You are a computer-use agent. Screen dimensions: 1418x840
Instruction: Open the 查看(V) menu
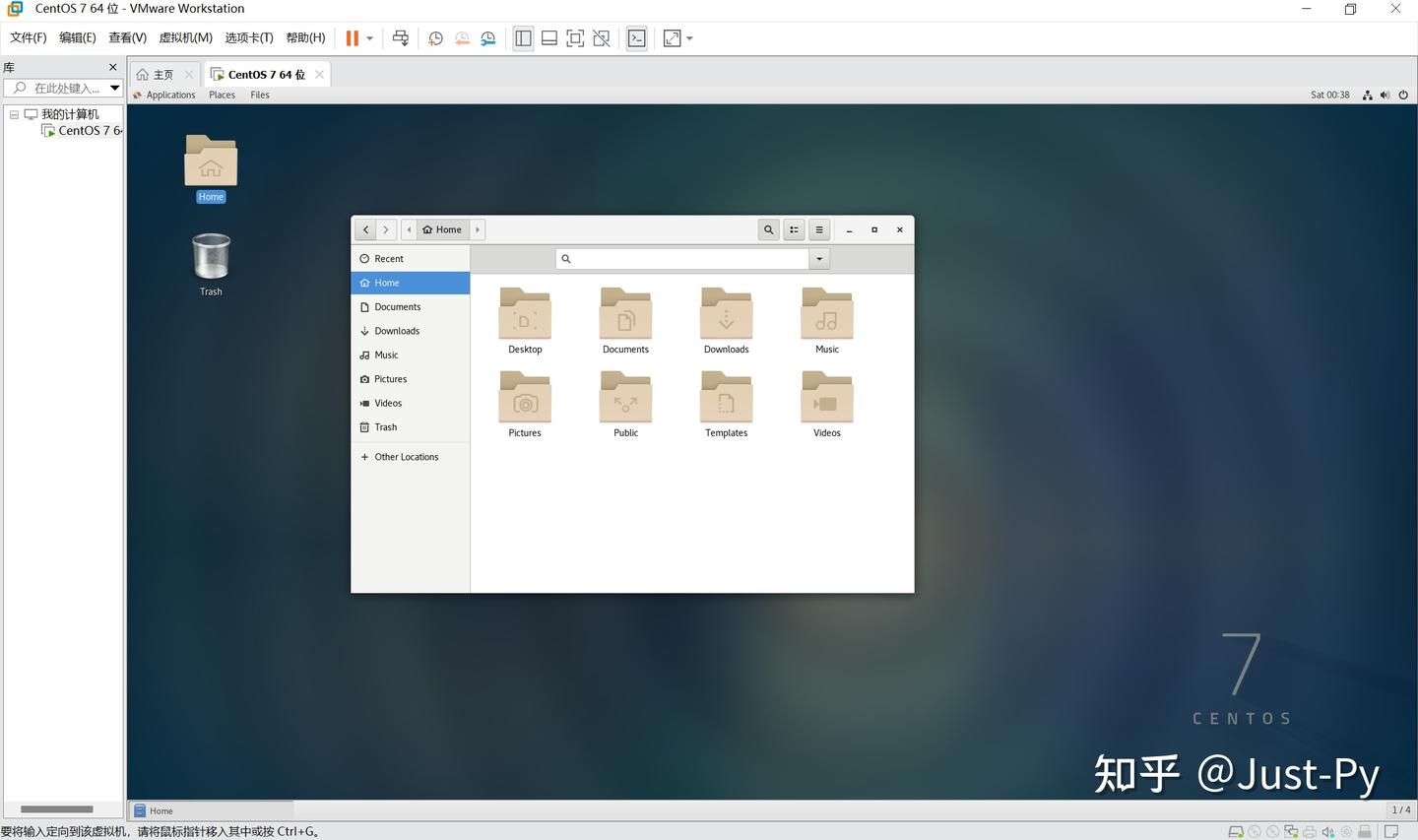tap(128, 37)
